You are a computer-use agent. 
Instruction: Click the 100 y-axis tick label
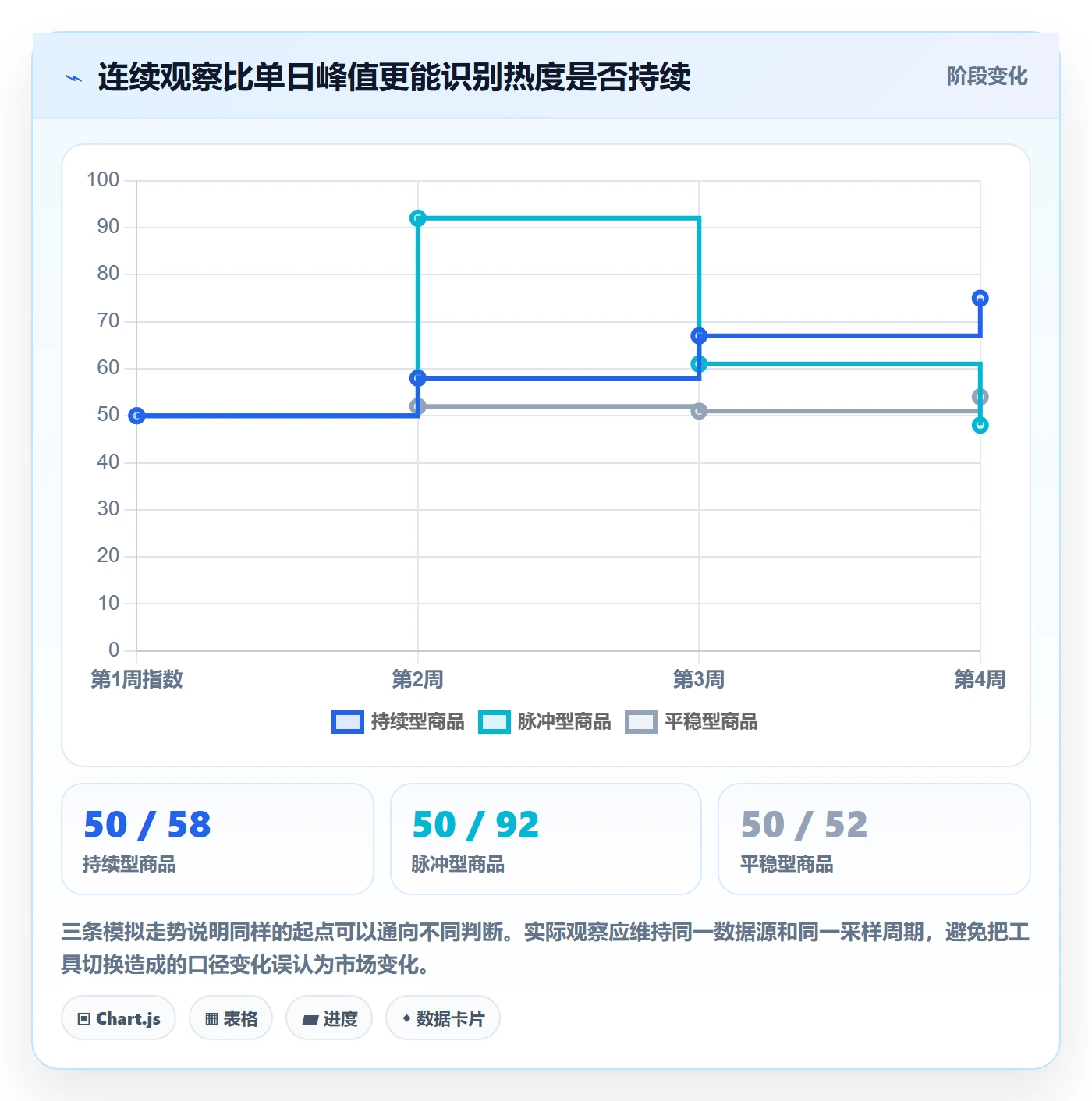pyautogui.click(x=103, y=180)
